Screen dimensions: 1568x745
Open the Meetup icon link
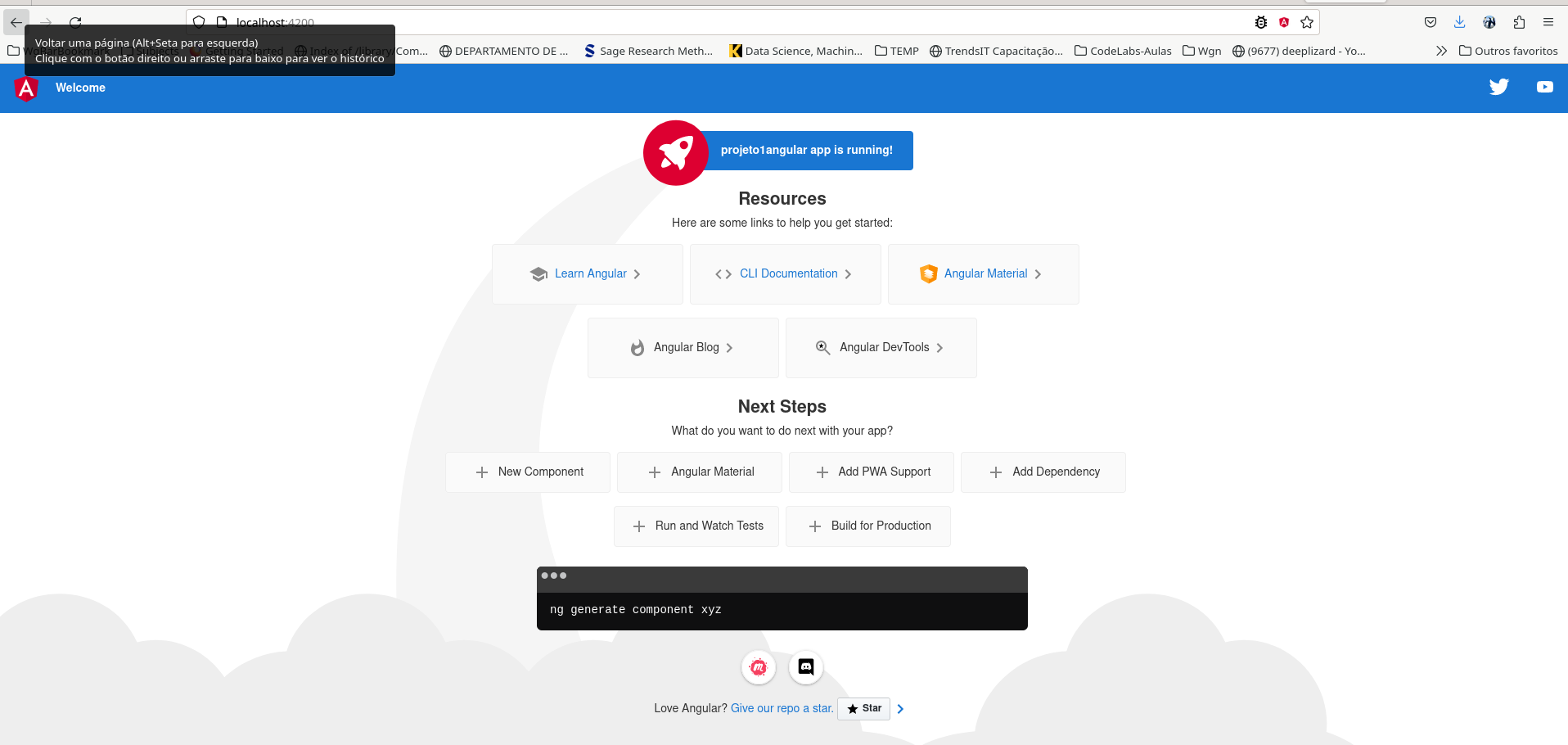pos(759,667)
